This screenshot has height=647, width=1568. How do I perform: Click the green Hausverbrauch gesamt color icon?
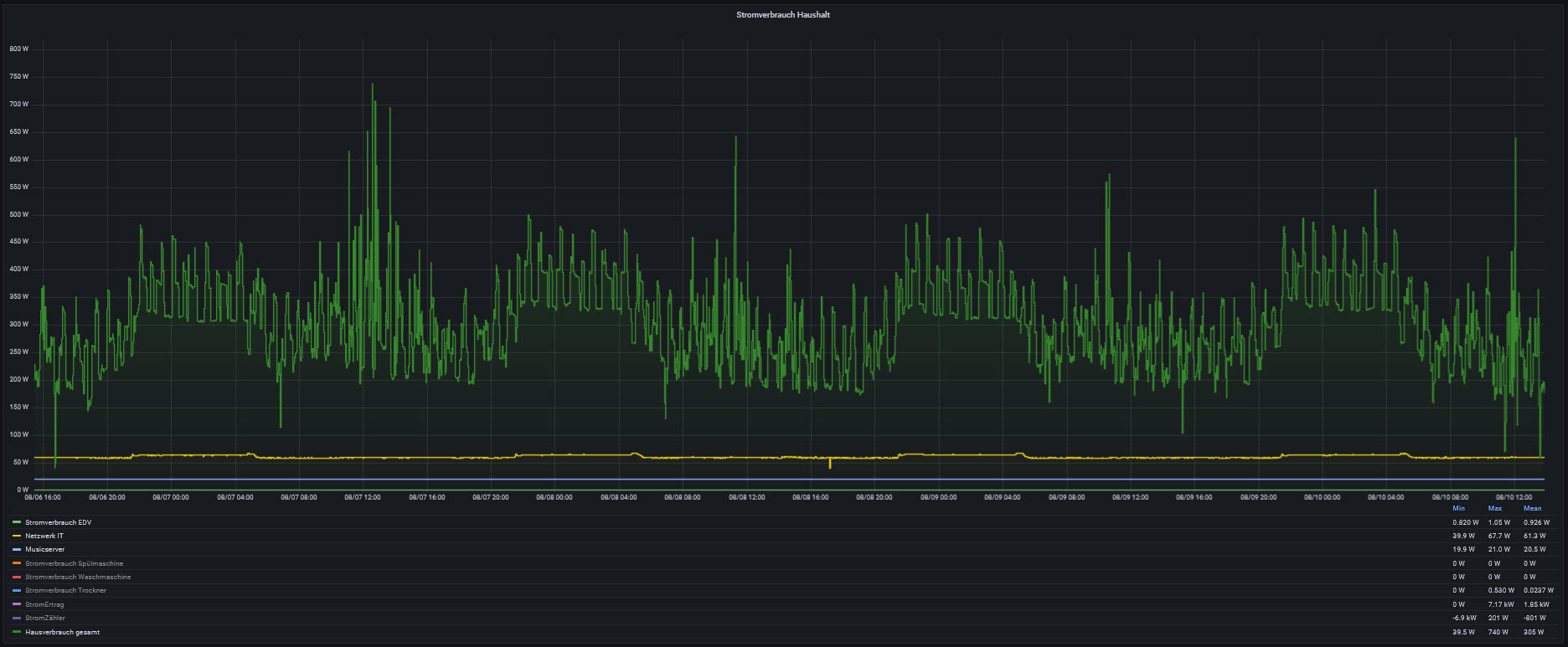[x=17, y=632]
